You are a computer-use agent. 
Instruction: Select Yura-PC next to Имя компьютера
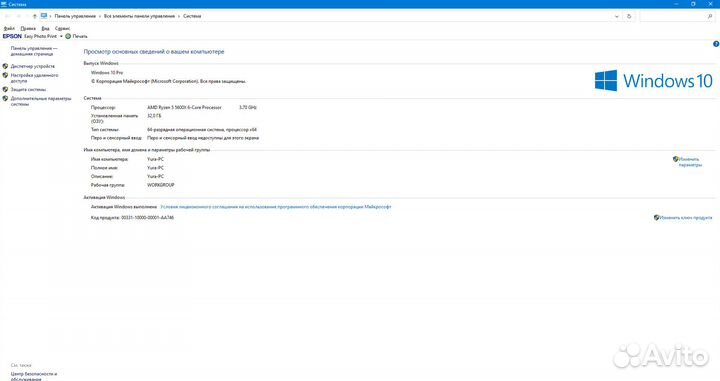click(x=155, y=159)
